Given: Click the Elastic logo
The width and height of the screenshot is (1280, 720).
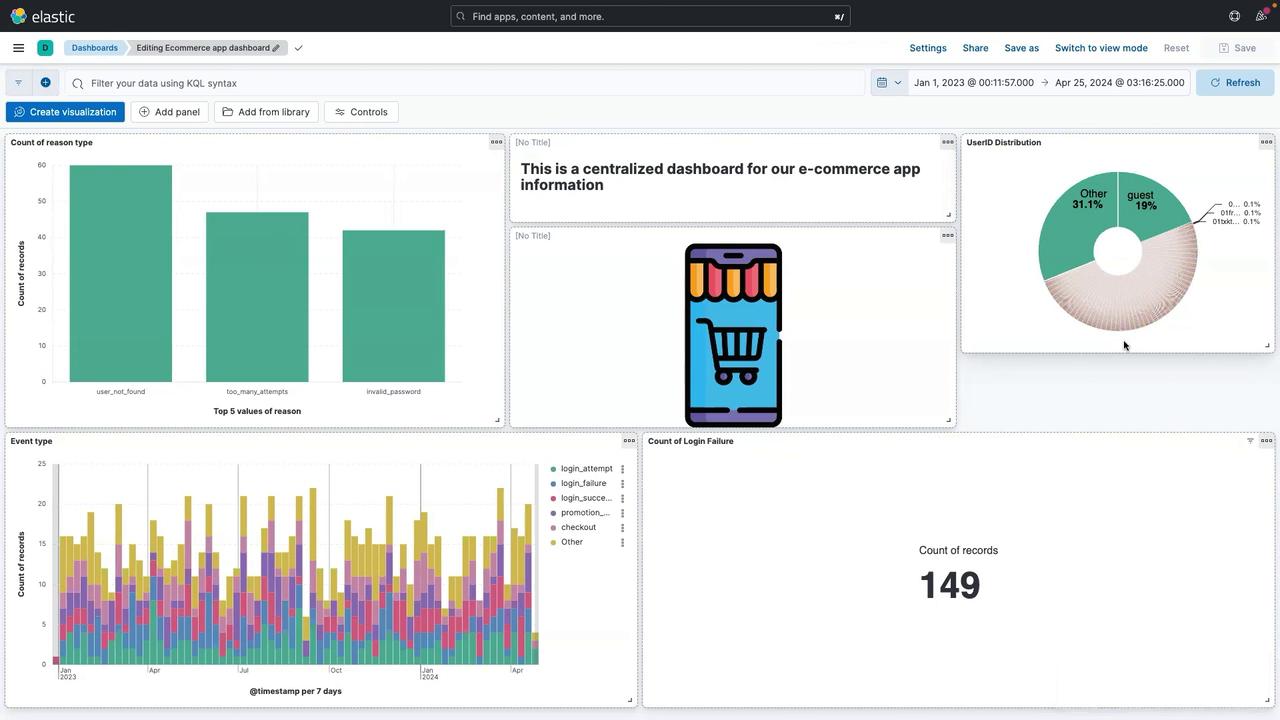Looking at the screenshot, I should (42, 16).
